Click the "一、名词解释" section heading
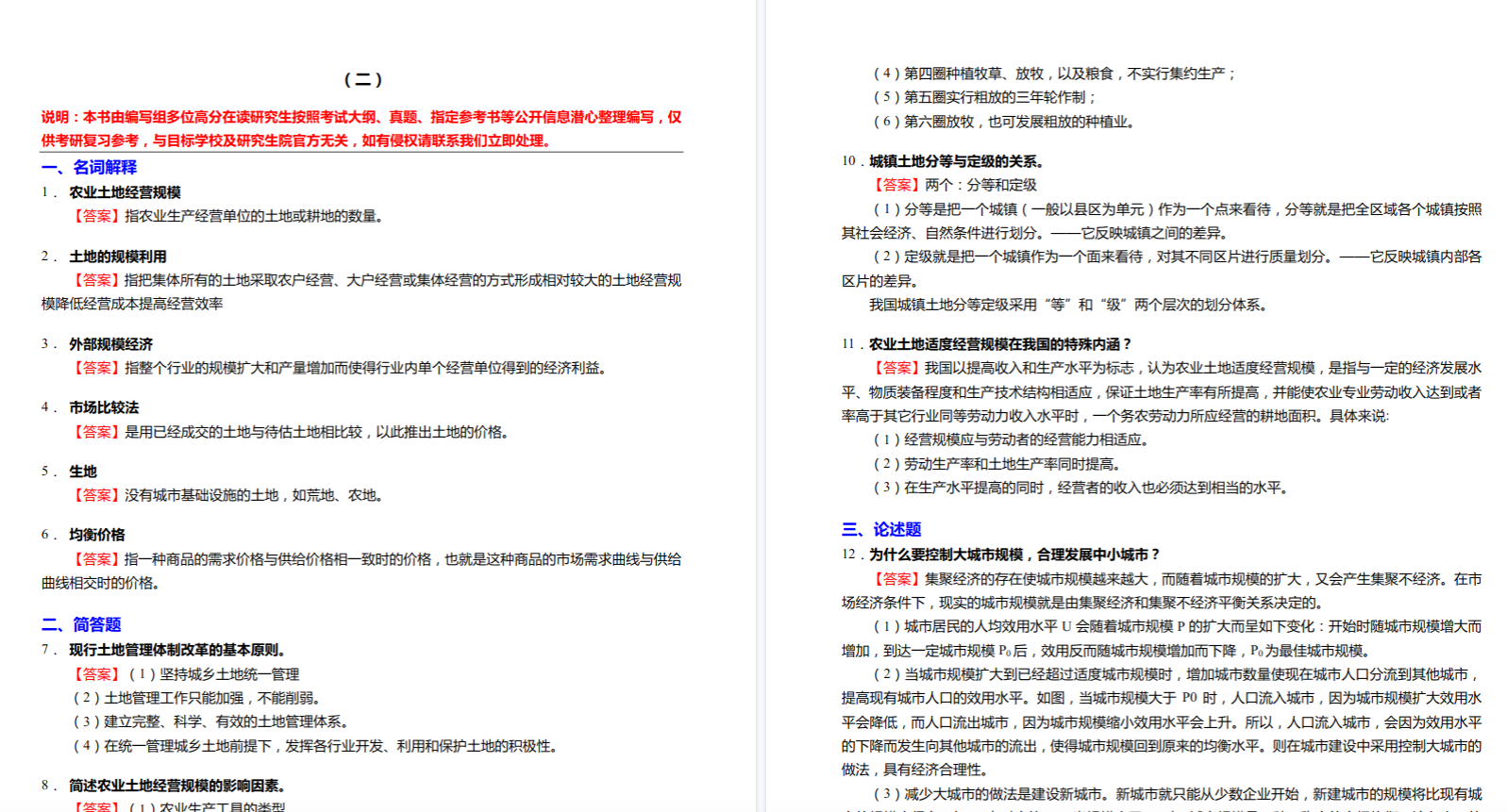Image resolution: width=1507 pixels, height=812 pixels. point(90,167)
